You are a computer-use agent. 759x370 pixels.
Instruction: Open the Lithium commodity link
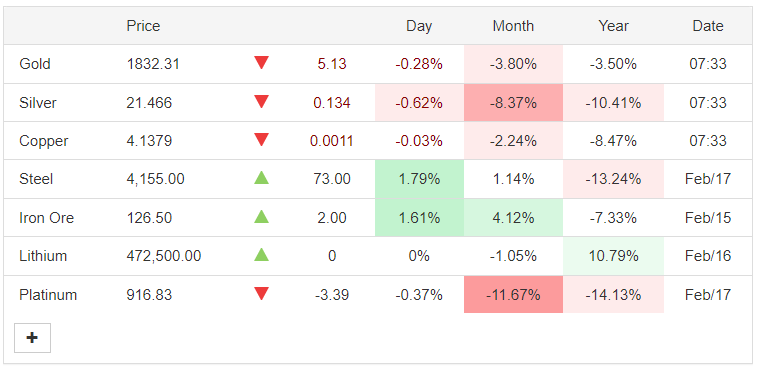43,256
